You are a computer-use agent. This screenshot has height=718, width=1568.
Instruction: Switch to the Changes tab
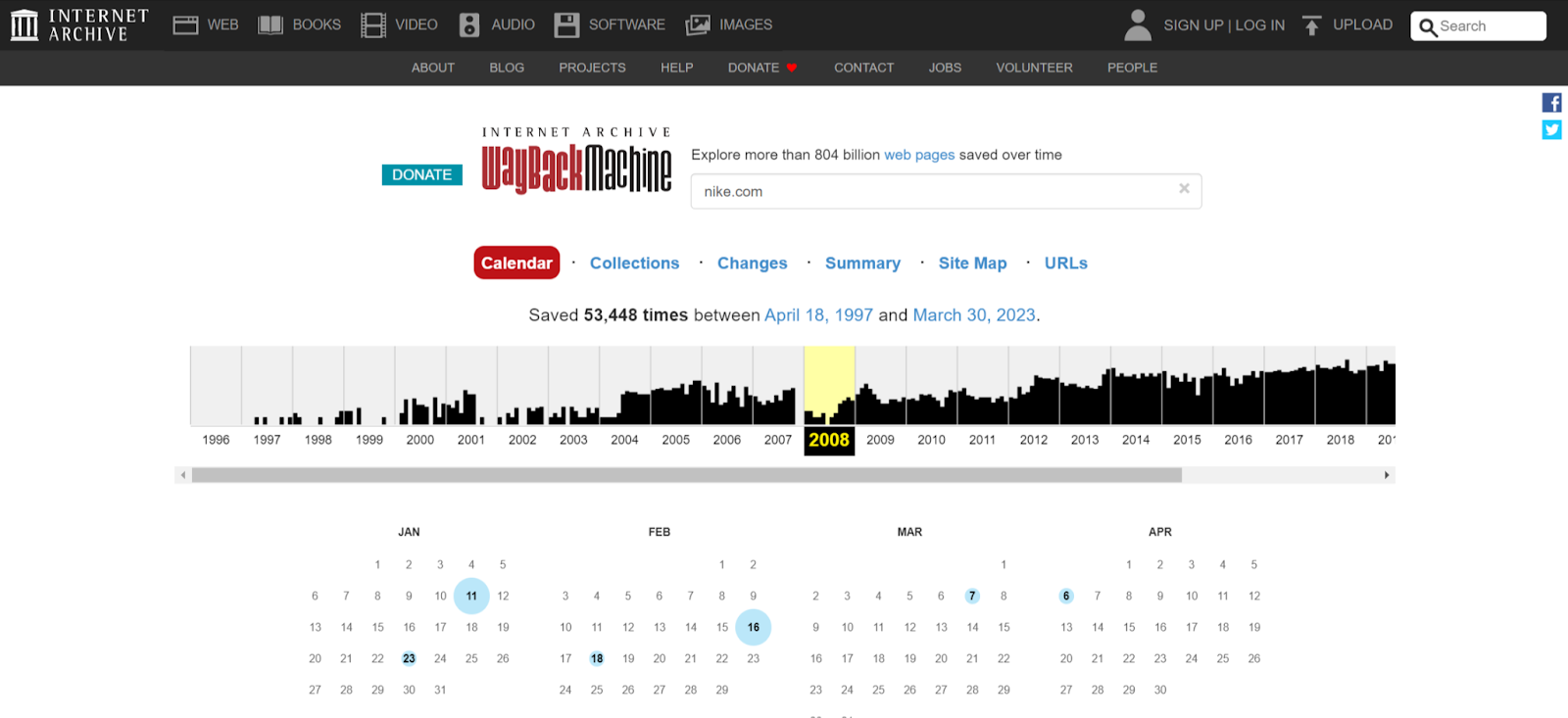[752, 263]
